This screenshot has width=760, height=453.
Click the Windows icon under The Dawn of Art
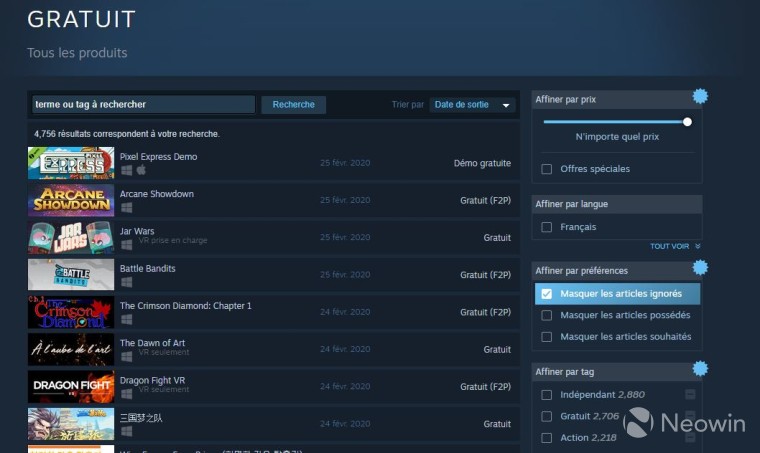point(127,357)
